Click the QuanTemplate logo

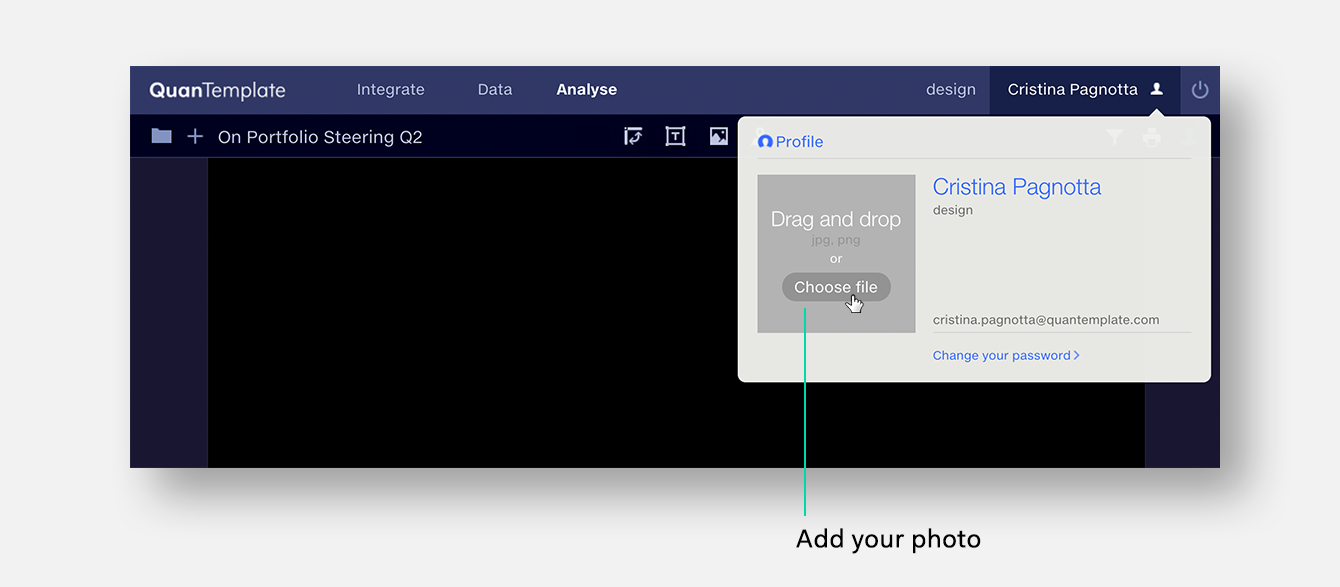[216, 89]
